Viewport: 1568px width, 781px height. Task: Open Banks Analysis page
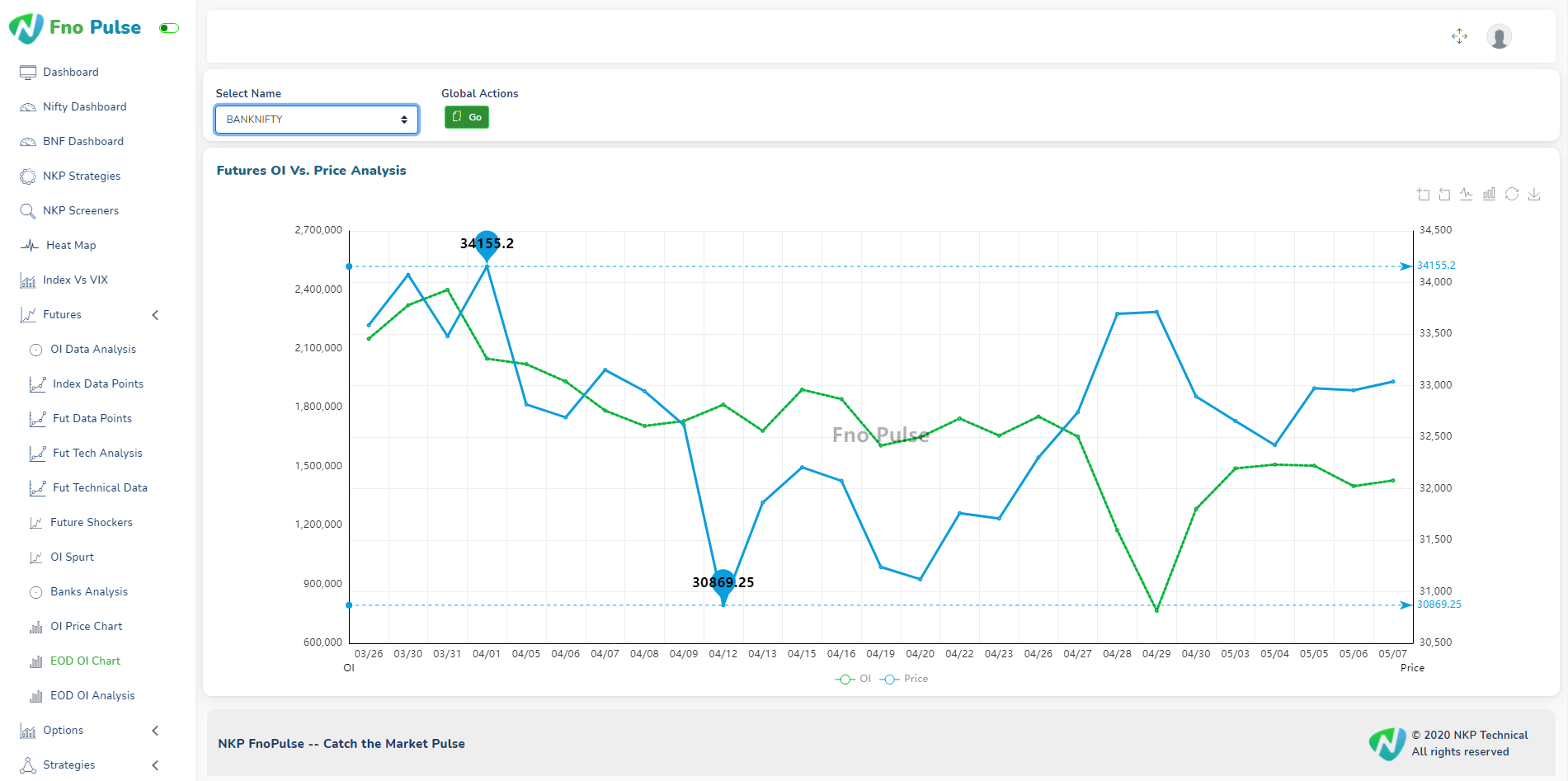click(x=89, y=591)
